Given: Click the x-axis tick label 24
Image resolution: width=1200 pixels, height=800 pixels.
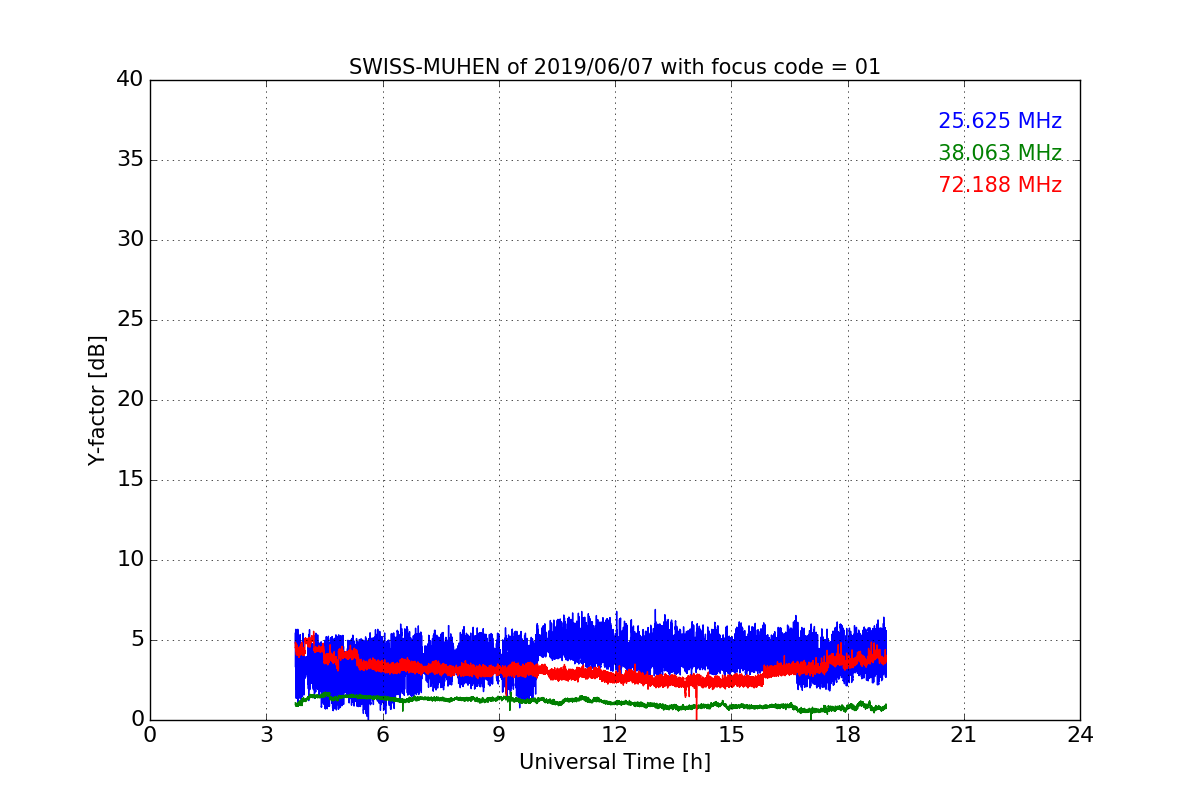Looking at the screenshot, I should coord(1080,735).
